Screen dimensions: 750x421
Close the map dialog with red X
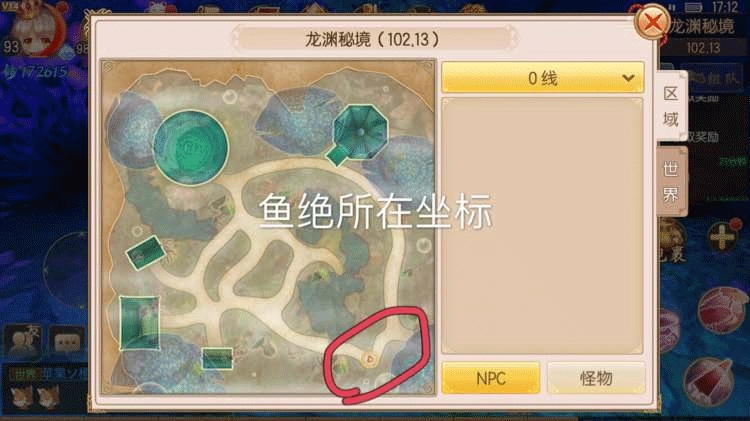point(651,22)
